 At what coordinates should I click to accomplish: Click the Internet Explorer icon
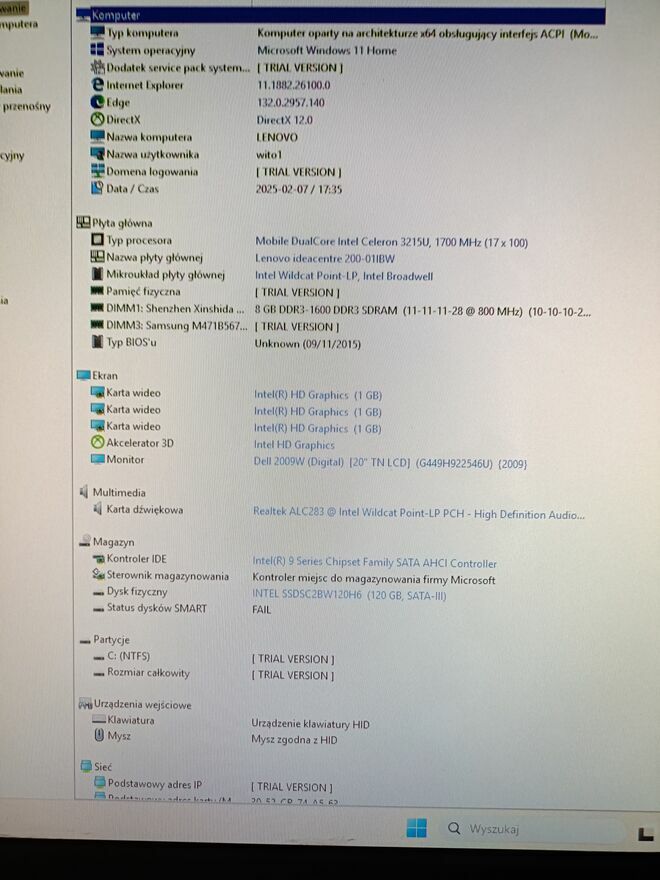pos(98,85)
